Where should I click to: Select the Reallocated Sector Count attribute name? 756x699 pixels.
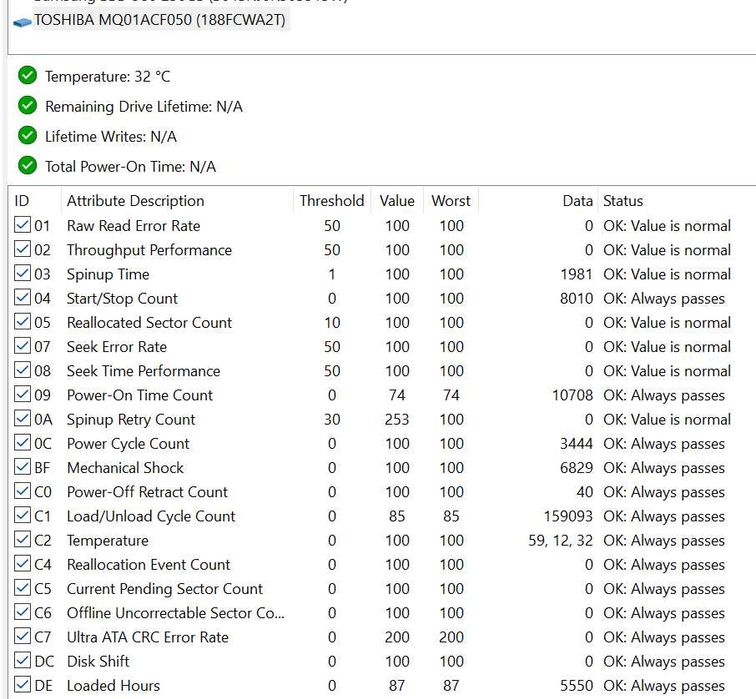tap(149, 323)
